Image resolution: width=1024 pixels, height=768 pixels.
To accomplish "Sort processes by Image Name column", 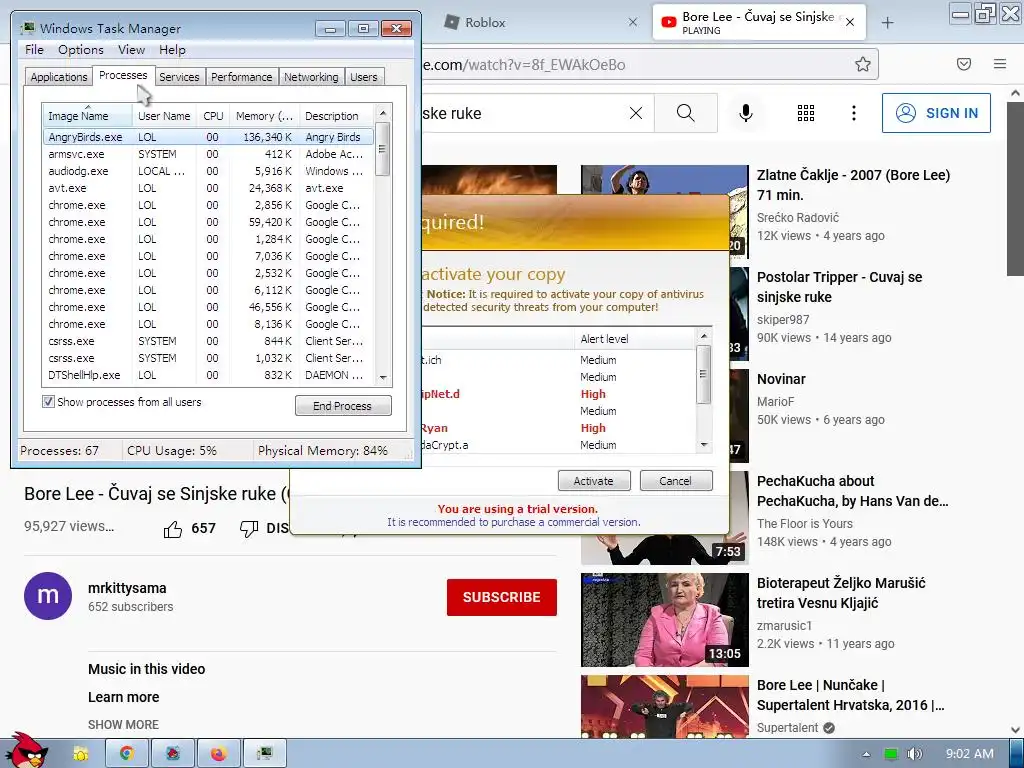I will (86, 116).
